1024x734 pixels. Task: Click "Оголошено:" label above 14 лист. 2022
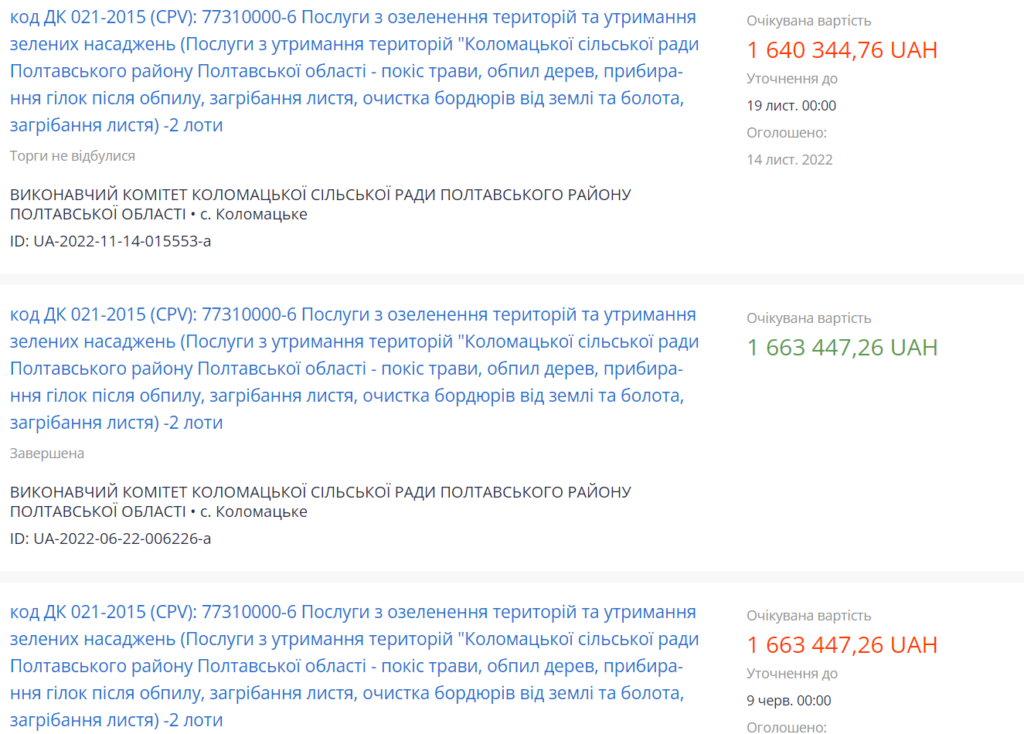click(787, 133)
